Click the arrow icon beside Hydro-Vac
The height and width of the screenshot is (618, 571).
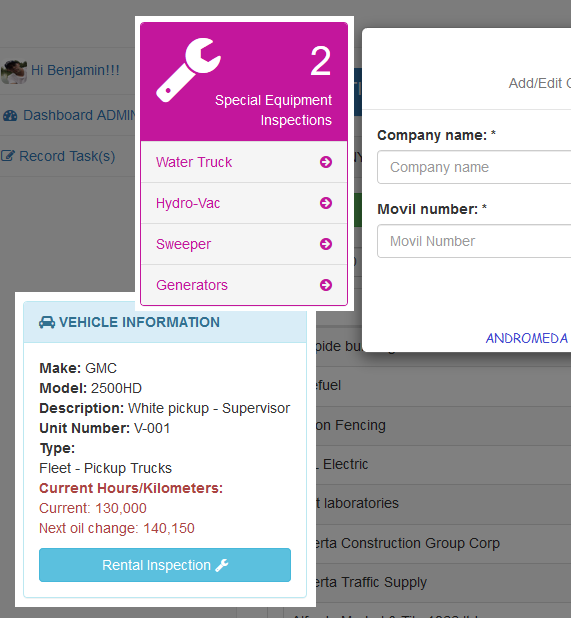pos(326,203)
